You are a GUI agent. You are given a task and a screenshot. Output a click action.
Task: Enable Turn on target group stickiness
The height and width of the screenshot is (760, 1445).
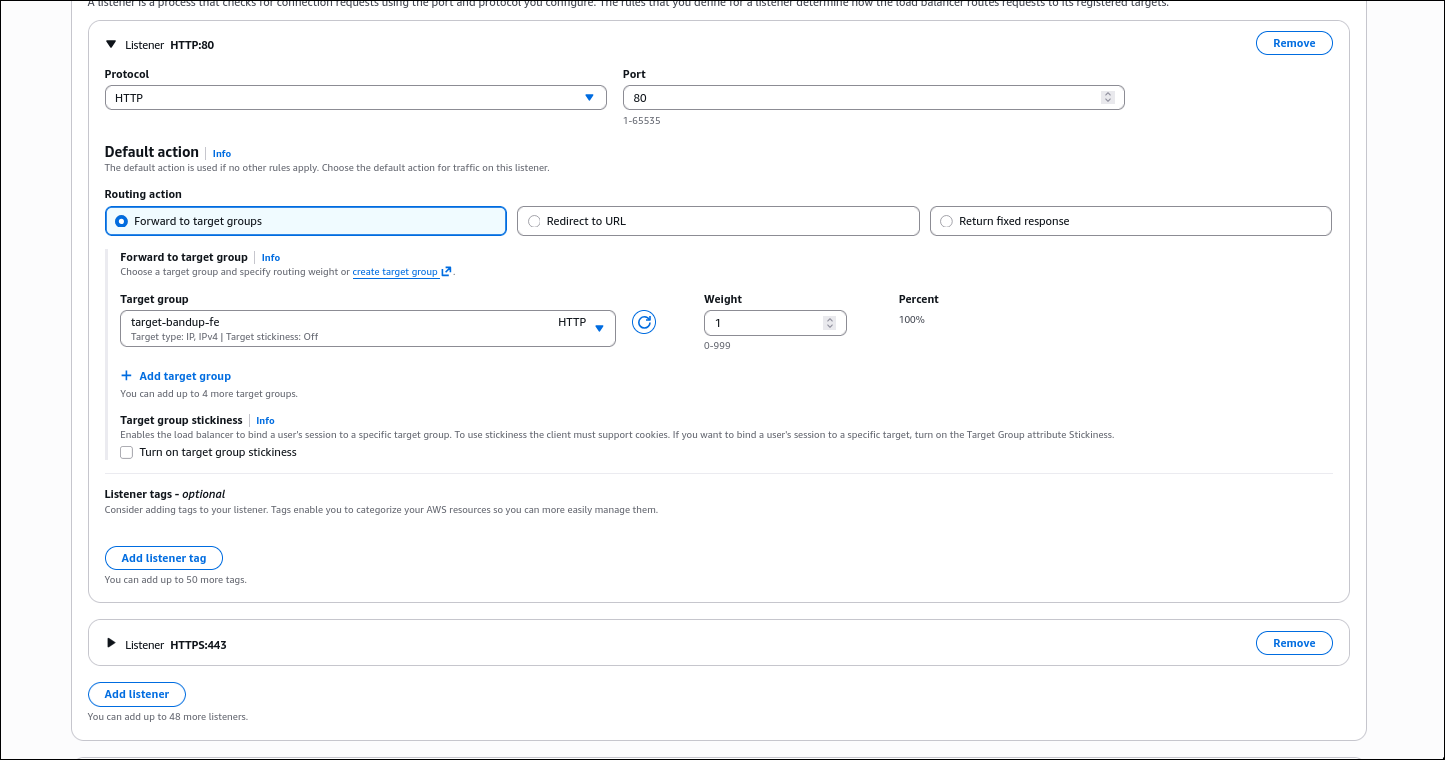(x=126, y=452)
